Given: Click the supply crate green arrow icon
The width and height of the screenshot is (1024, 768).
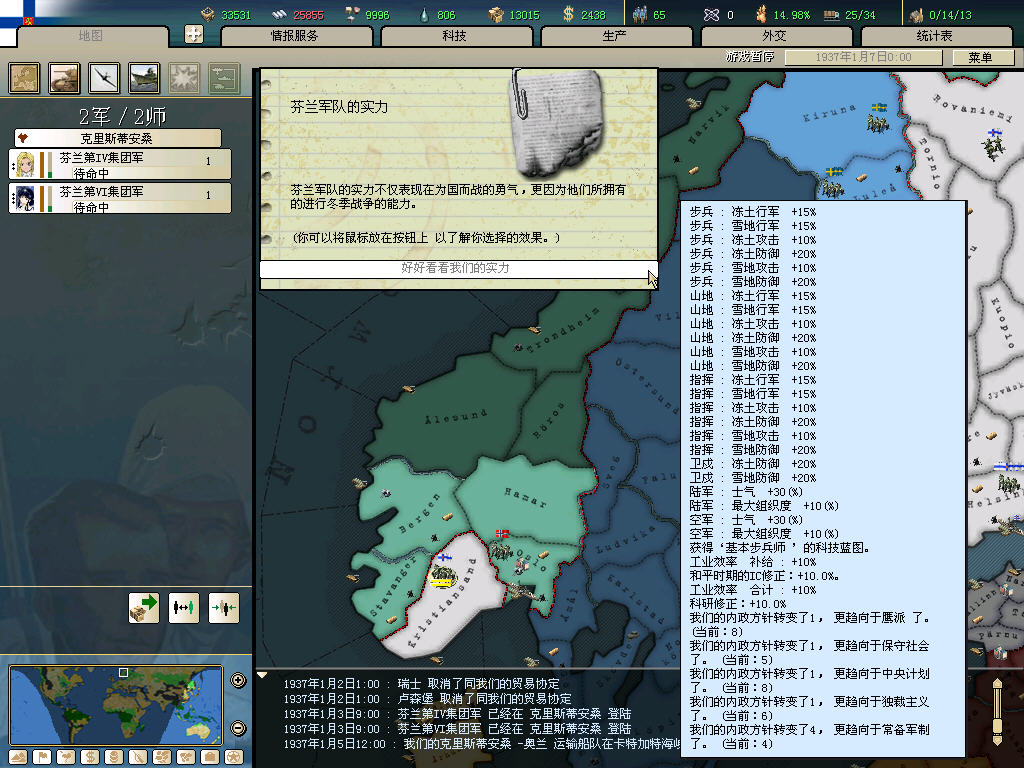Looking at the screenshot, I should [x=144, y=607].
